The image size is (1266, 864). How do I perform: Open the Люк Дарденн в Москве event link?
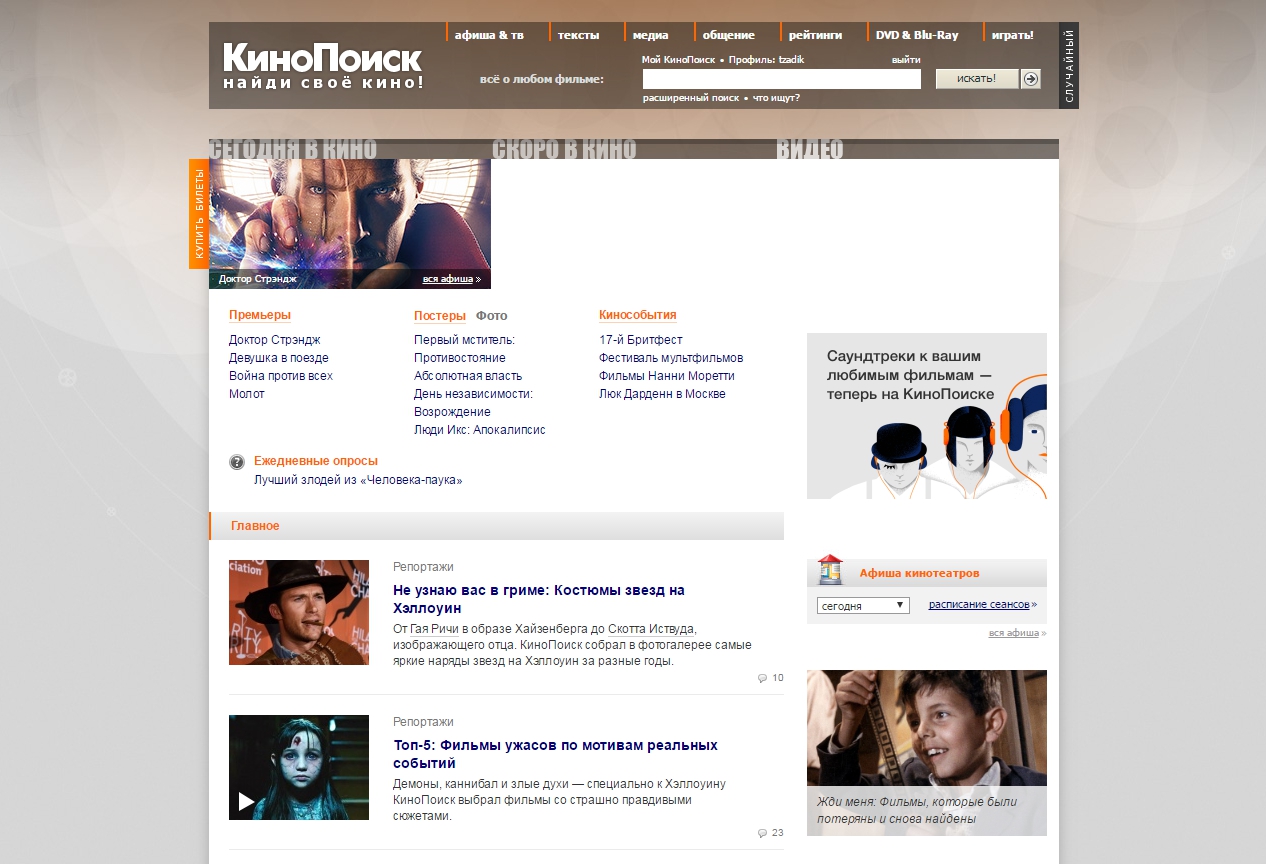[662, 394]
